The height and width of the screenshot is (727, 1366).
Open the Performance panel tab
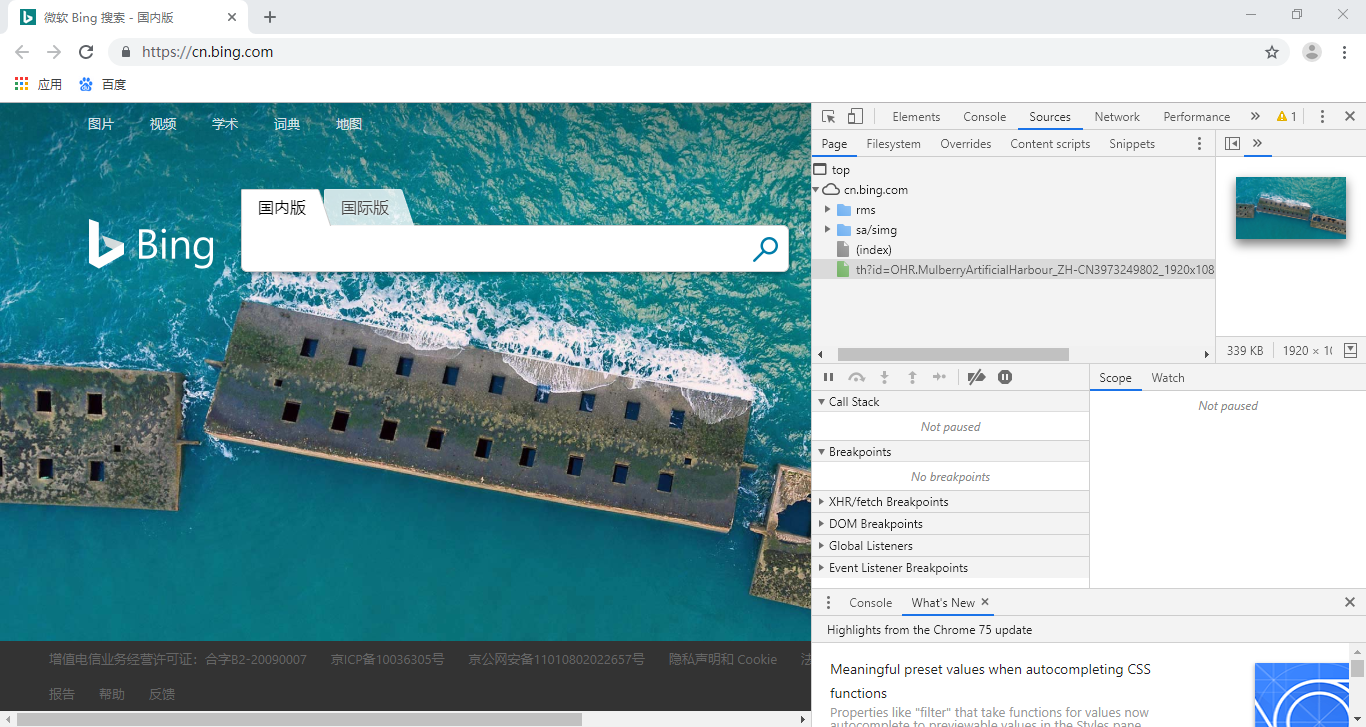1196,117
